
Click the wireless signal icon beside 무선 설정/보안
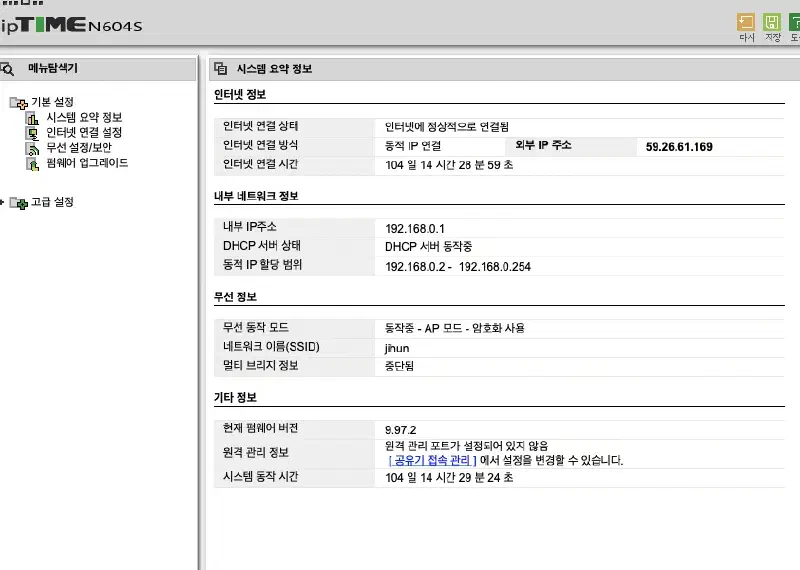click(32, 148)
